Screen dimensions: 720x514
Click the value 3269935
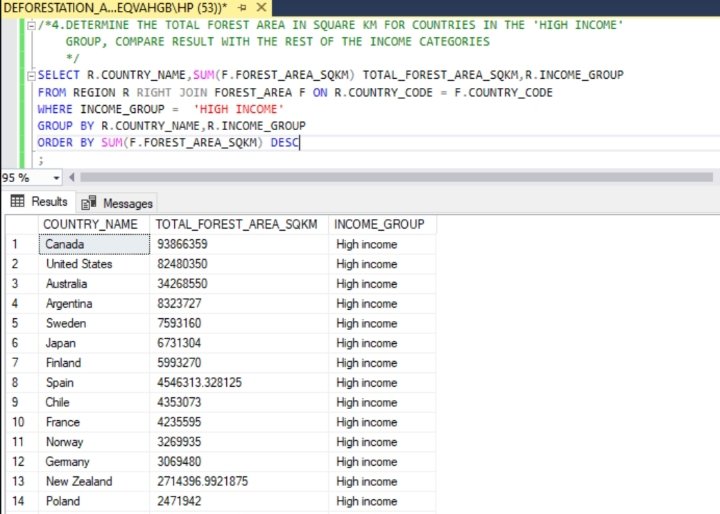[x=179, y=442]
